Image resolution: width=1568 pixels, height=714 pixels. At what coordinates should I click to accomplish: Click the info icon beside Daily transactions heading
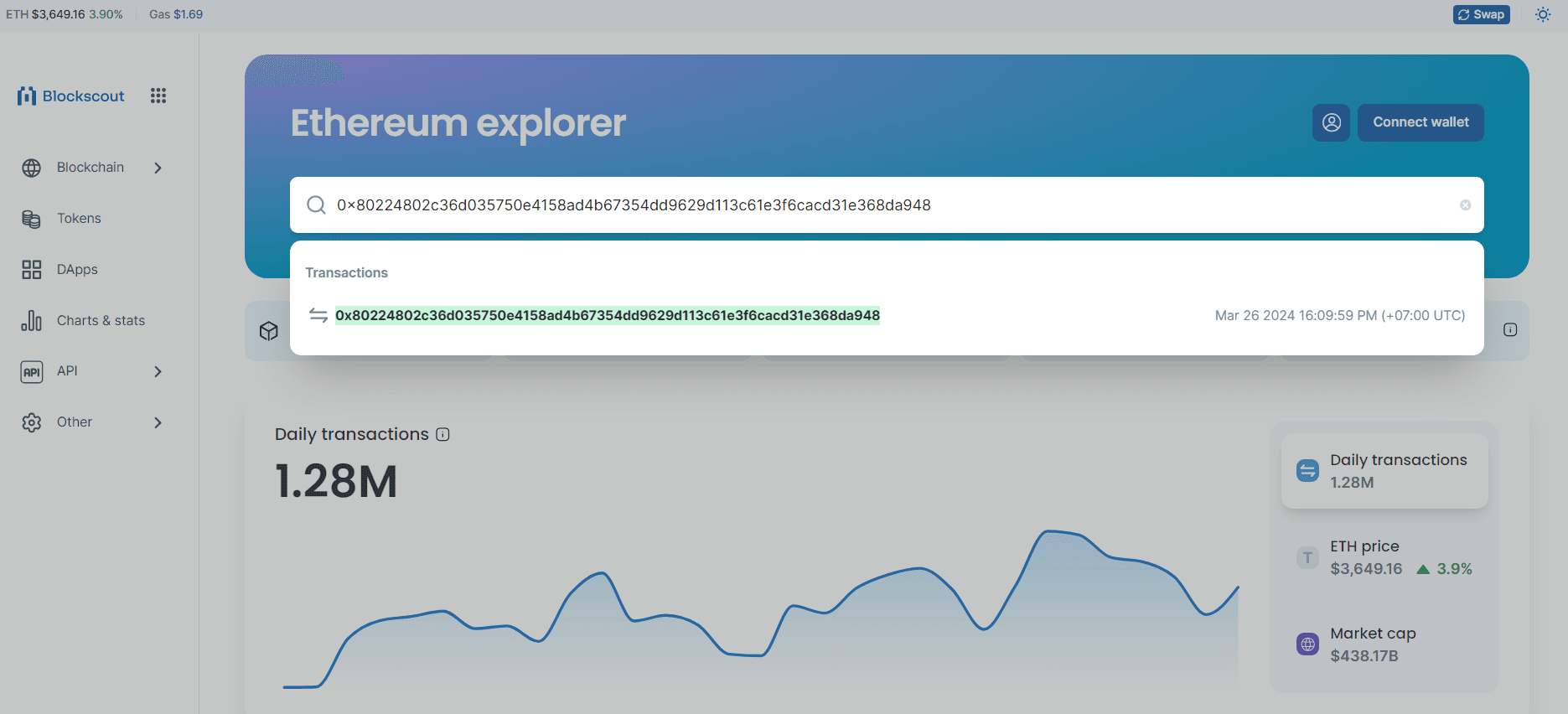pyautogui.click(x=443, y=434)
